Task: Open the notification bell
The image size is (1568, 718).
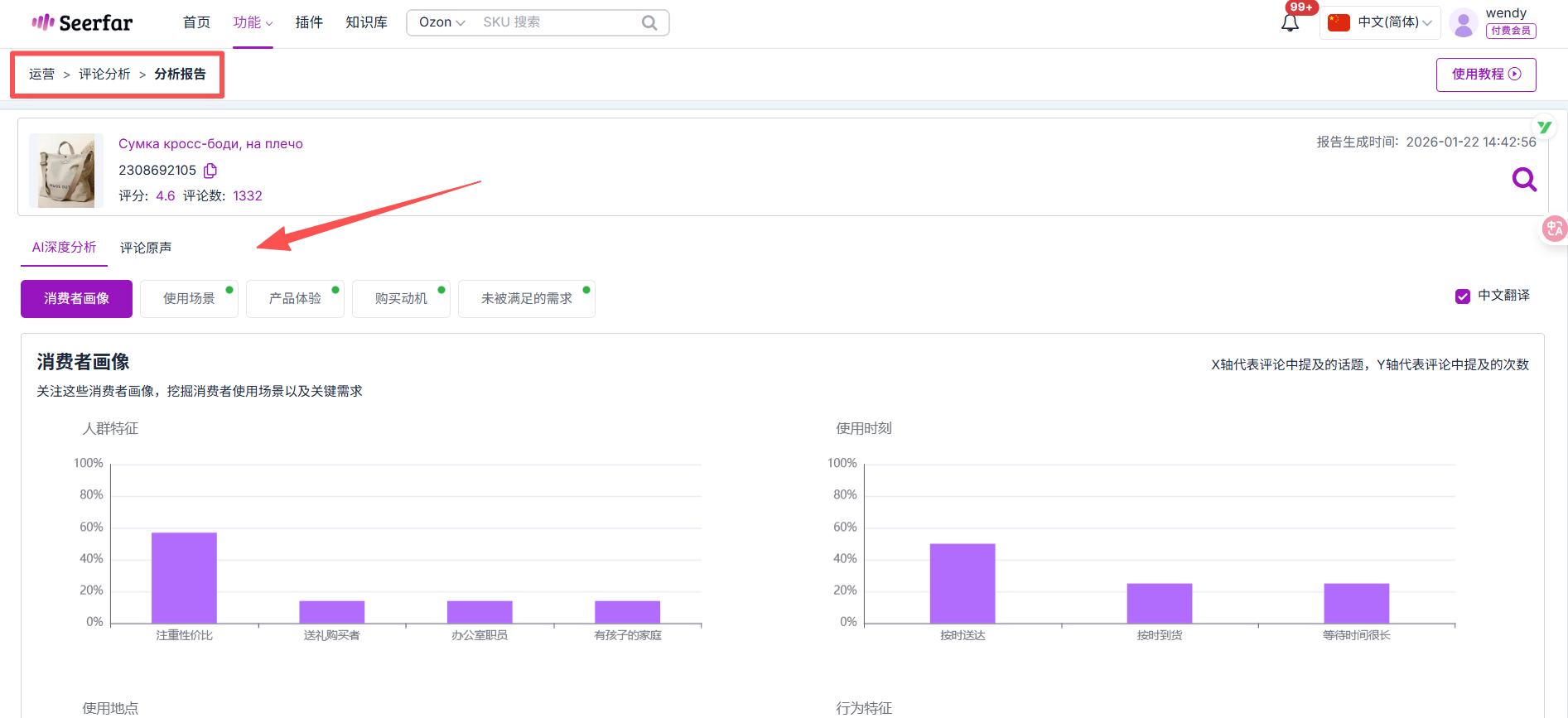Action: click(1290, 23)
